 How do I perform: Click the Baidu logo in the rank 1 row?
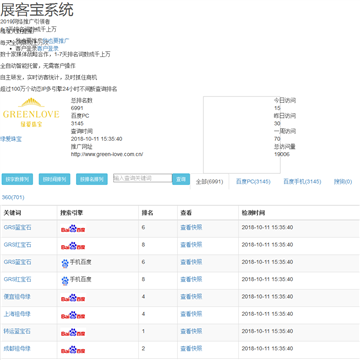(73, 333)
